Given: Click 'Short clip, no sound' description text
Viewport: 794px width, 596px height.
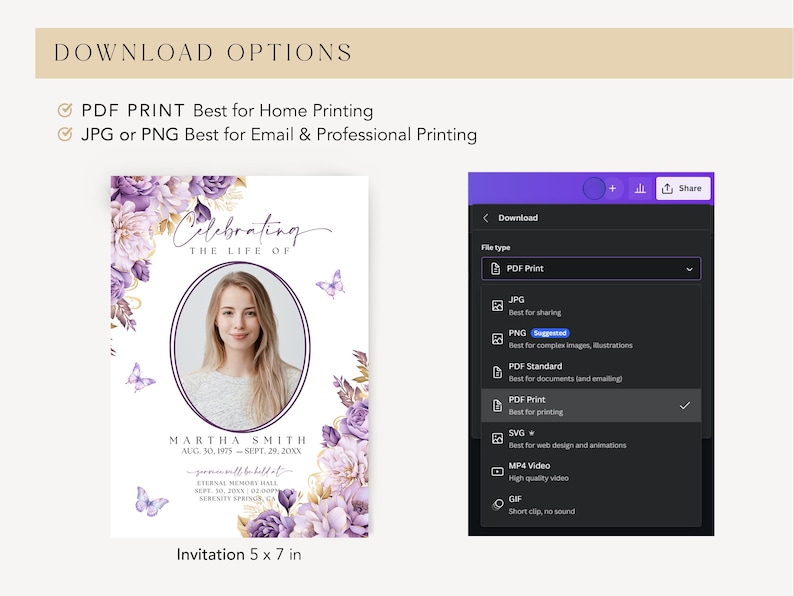Looking at the screenshot, I should point(542,511).
